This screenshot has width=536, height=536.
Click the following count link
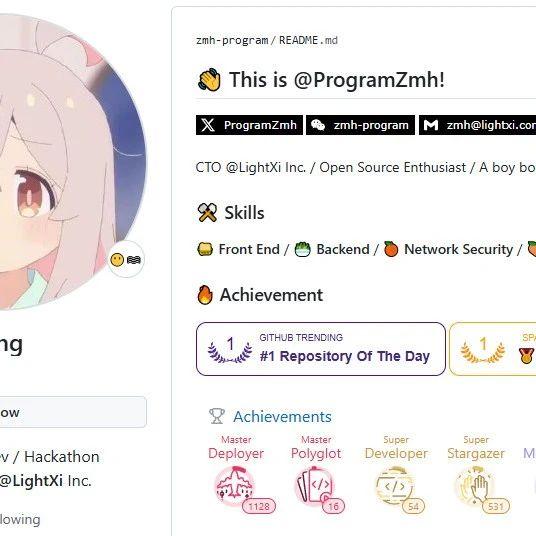point(20,520)
